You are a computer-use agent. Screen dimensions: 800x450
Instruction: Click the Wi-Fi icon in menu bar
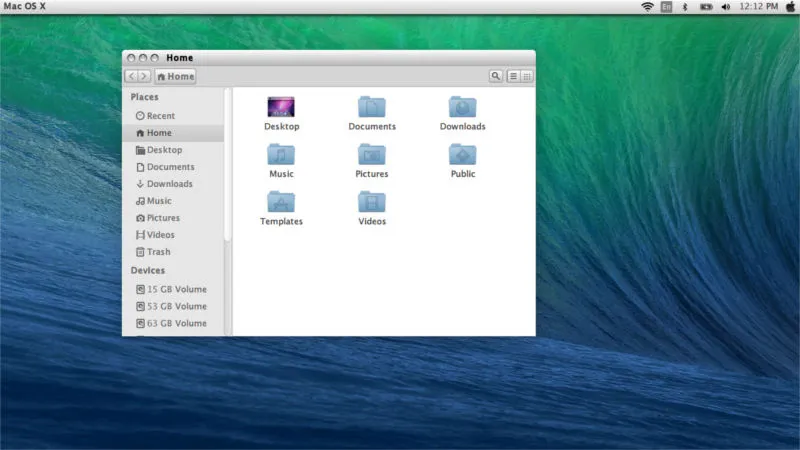click(x=647, y=7)
